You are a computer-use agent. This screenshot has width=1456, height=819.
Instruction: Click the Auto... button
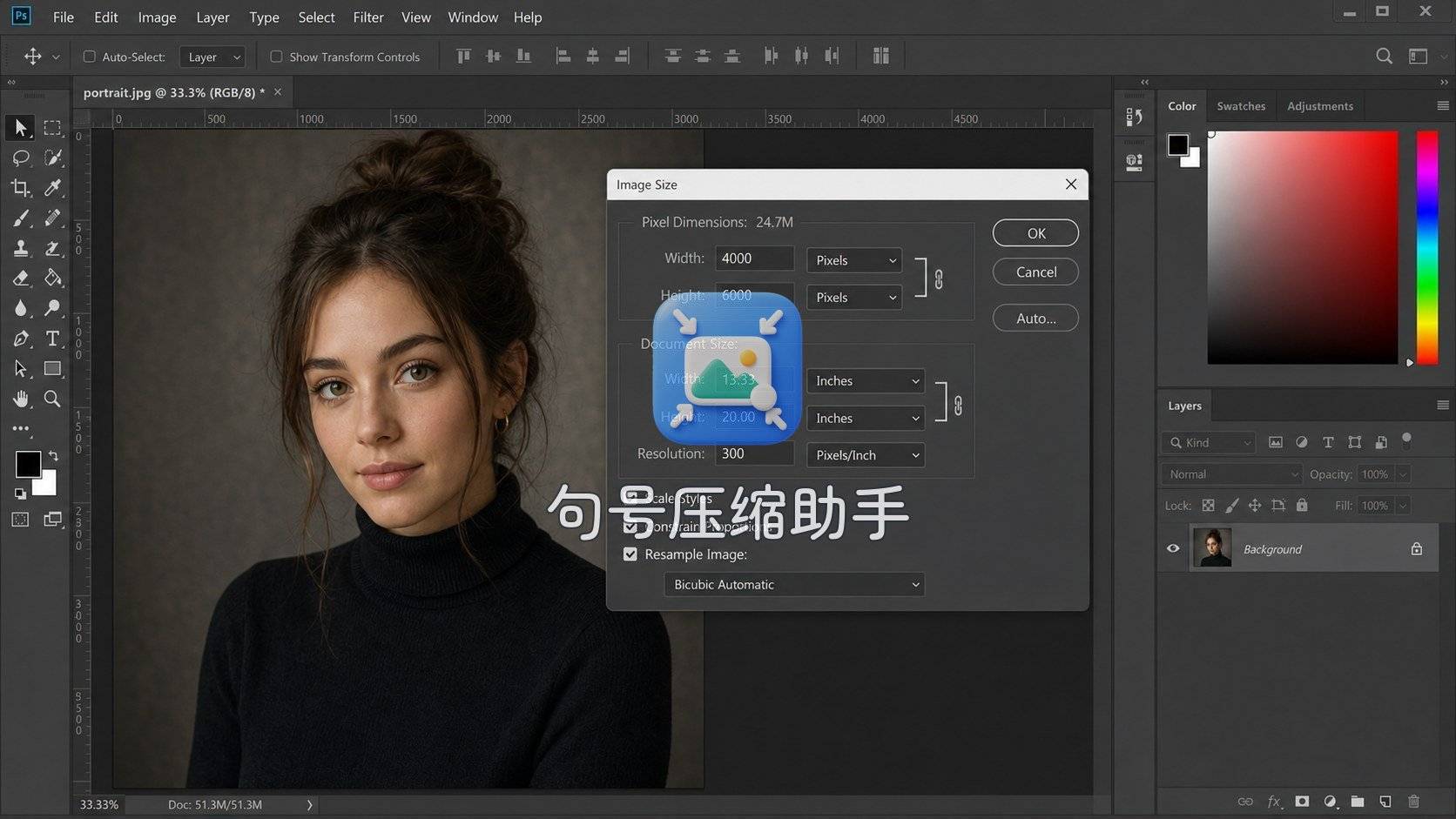[1035, 319]
